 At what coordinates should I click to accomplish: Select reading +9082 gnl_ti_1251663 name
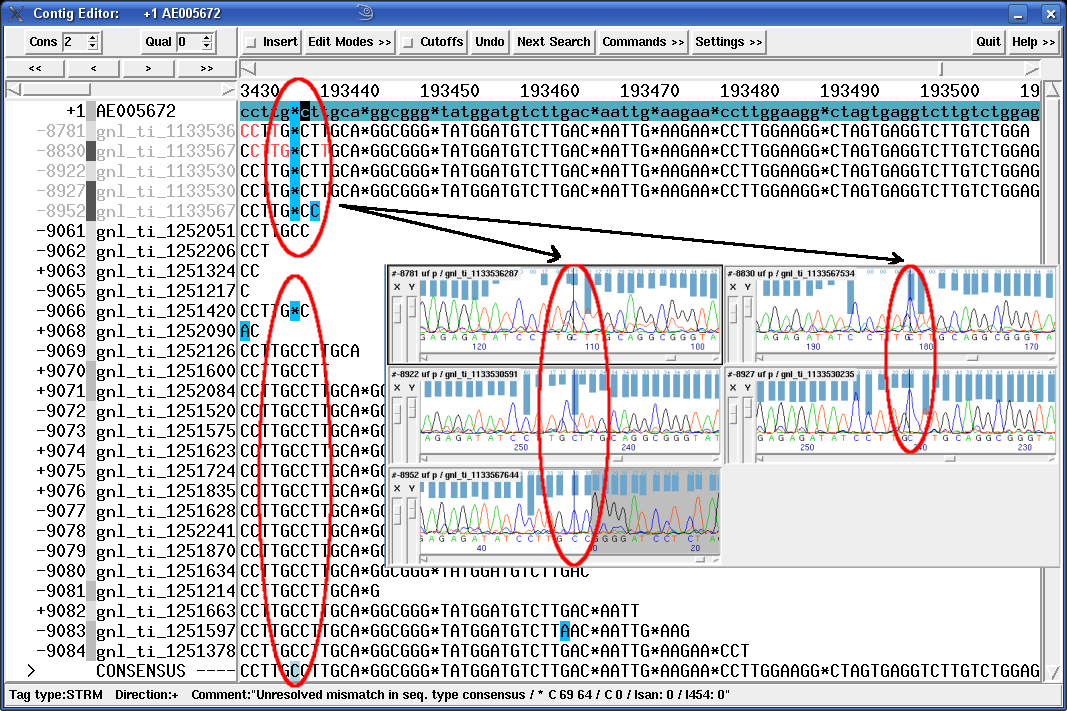tap(165, 611)
